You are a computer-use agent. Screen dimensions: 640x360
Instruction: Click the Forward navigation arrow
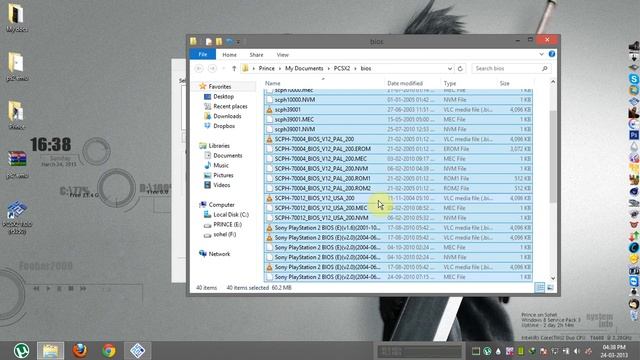(212, 69)
